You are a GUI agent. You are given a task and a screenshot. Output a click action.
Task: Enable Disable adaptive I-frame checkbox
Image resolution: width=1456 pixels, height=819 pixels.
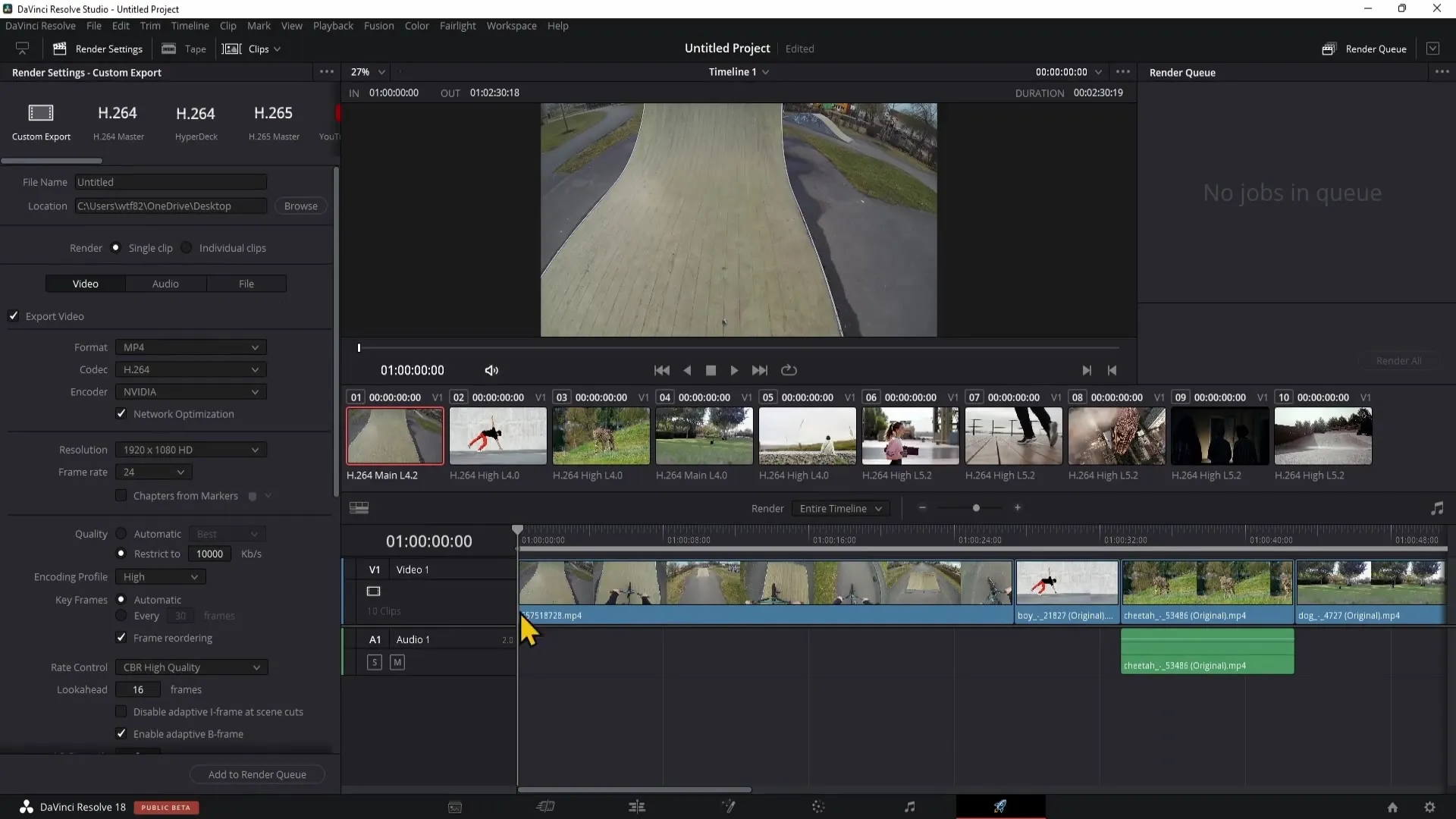[x=121, y=711]
